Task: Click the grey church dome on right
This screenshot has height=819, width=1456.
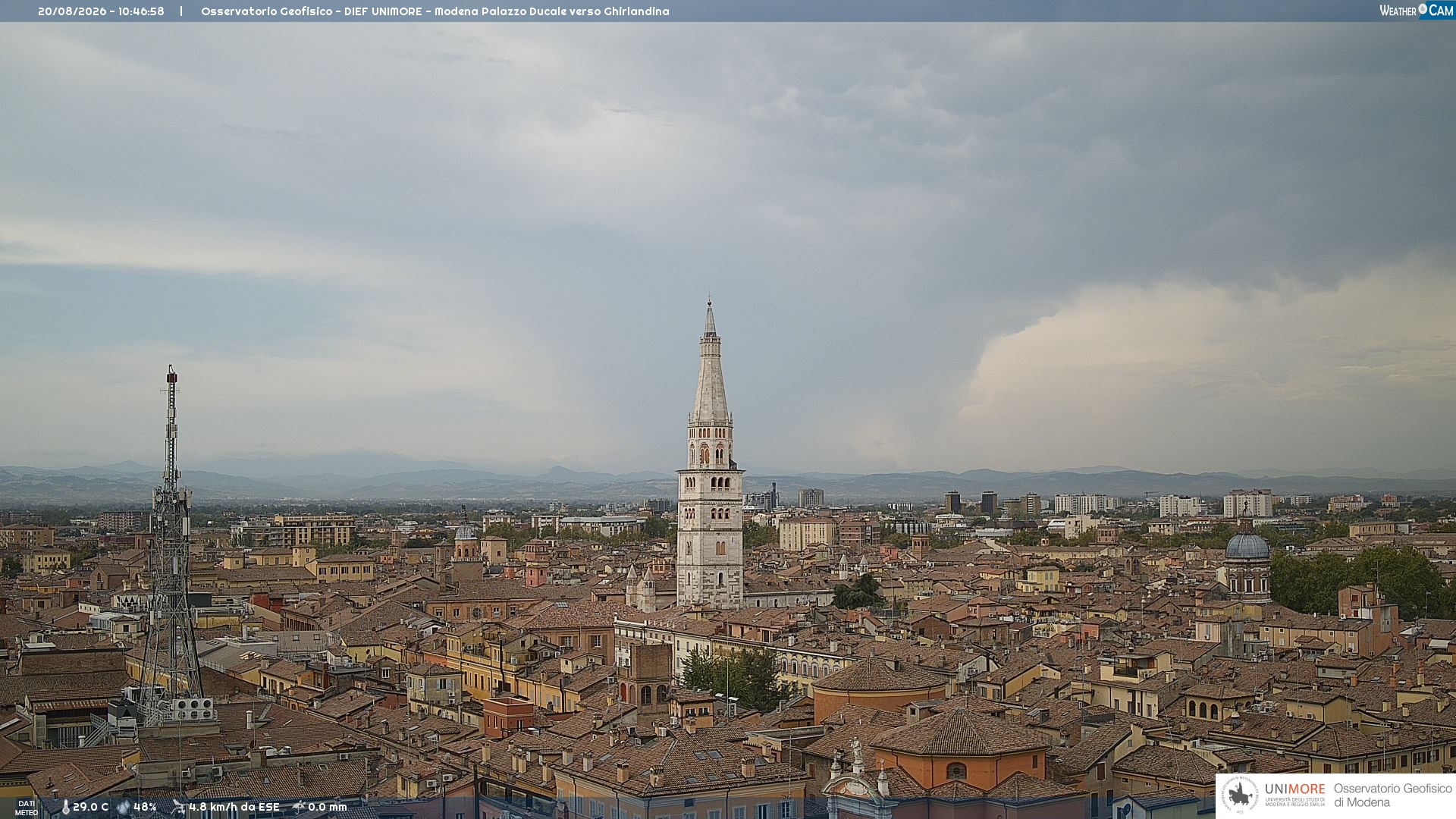Action: click(1247, 544)
